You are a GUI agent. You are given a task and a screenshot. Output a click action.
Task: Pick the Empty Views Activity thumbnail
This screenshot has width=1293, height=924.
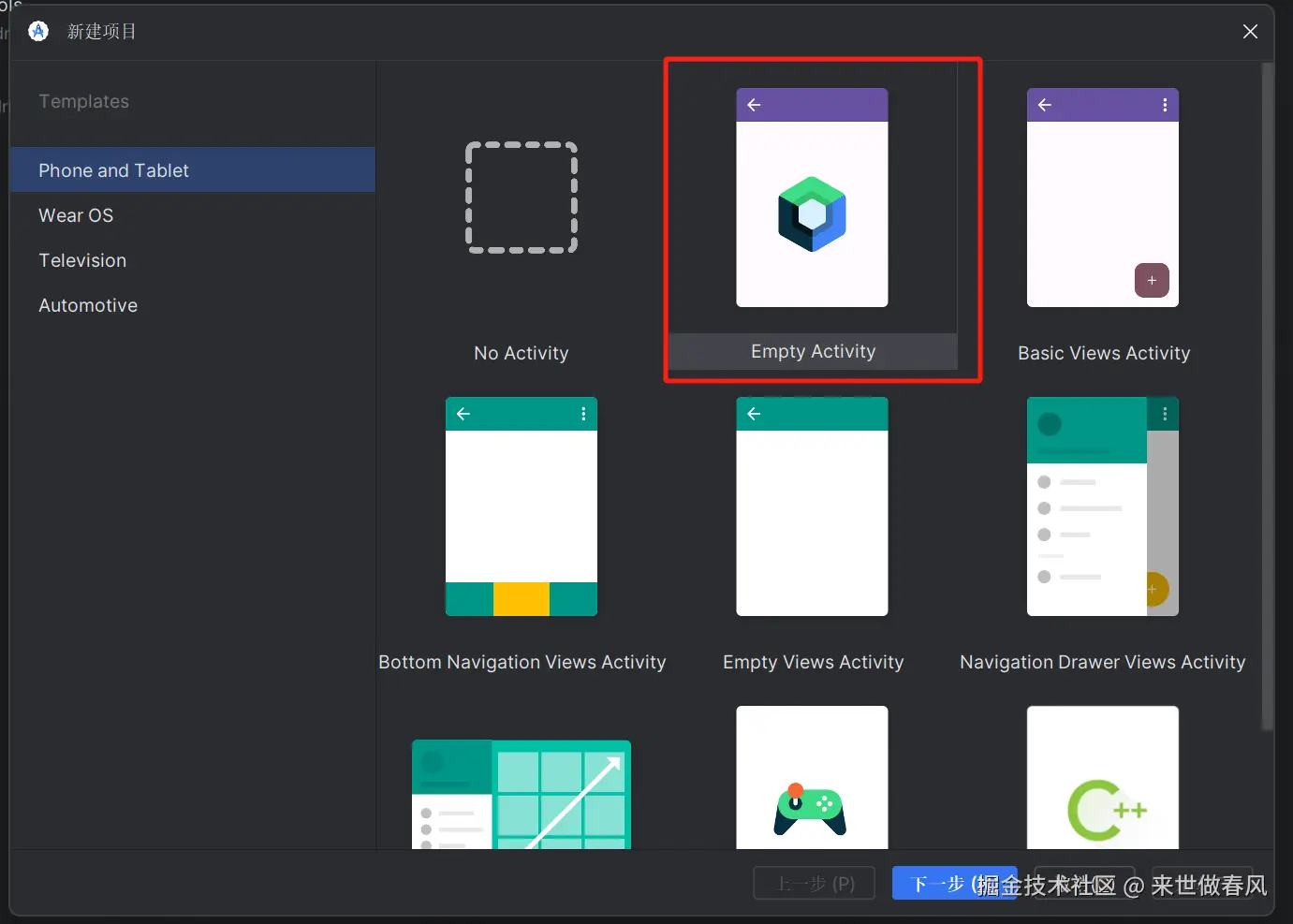812,506
